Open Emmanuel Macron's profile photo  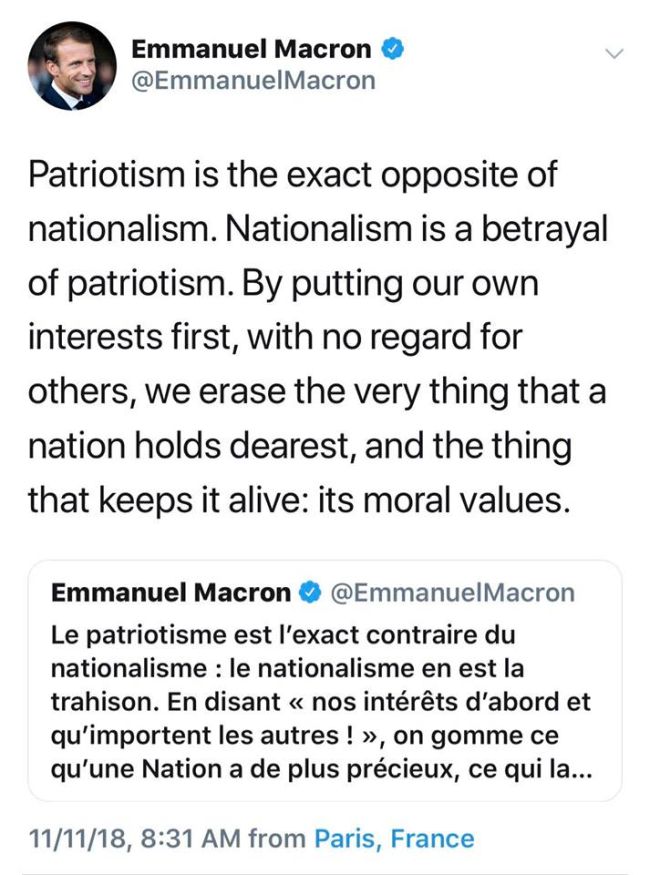72,65
